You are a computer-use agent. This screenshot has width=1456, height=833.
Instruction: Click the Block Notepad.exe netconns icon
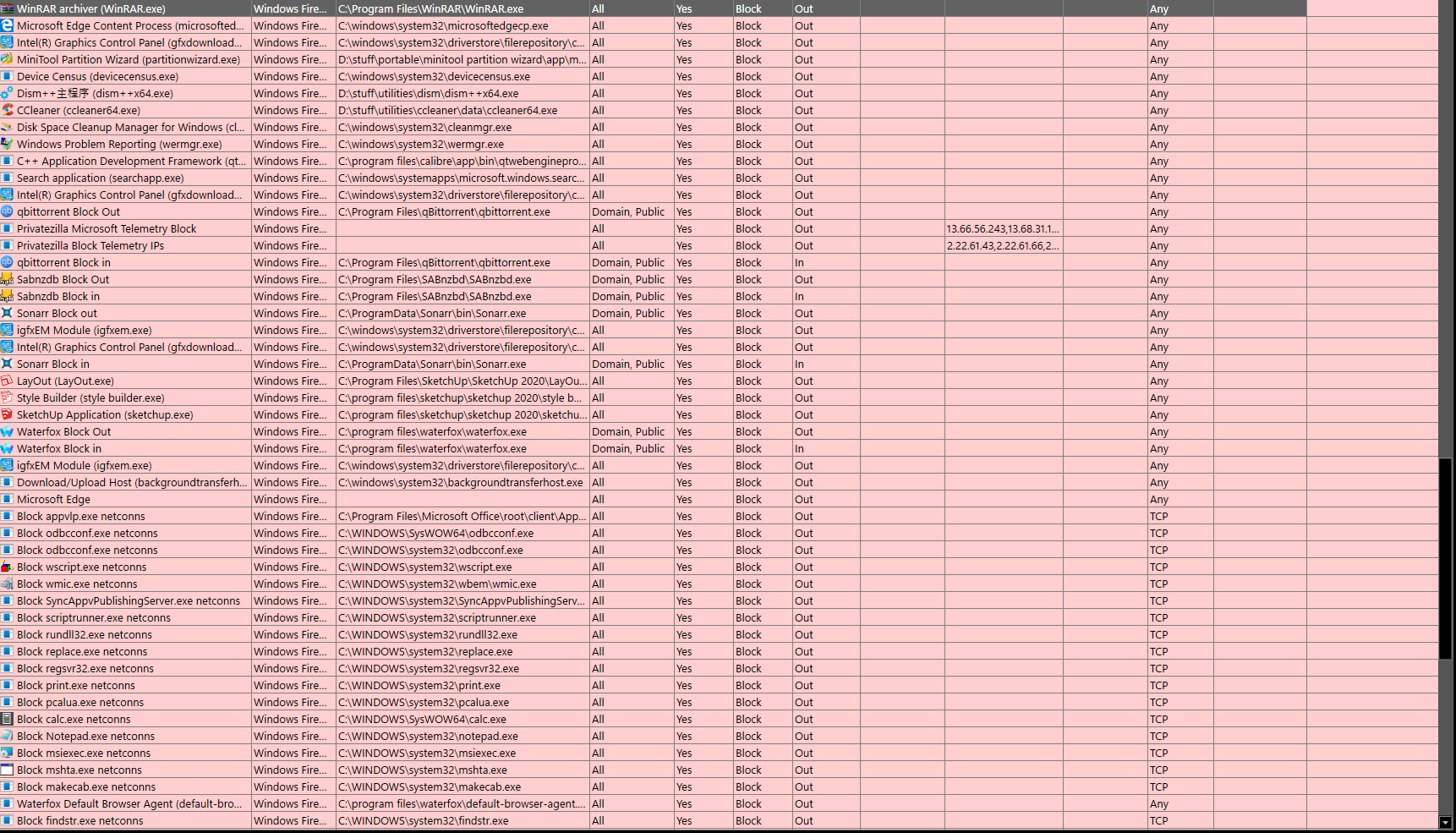(x=7, y=736)
